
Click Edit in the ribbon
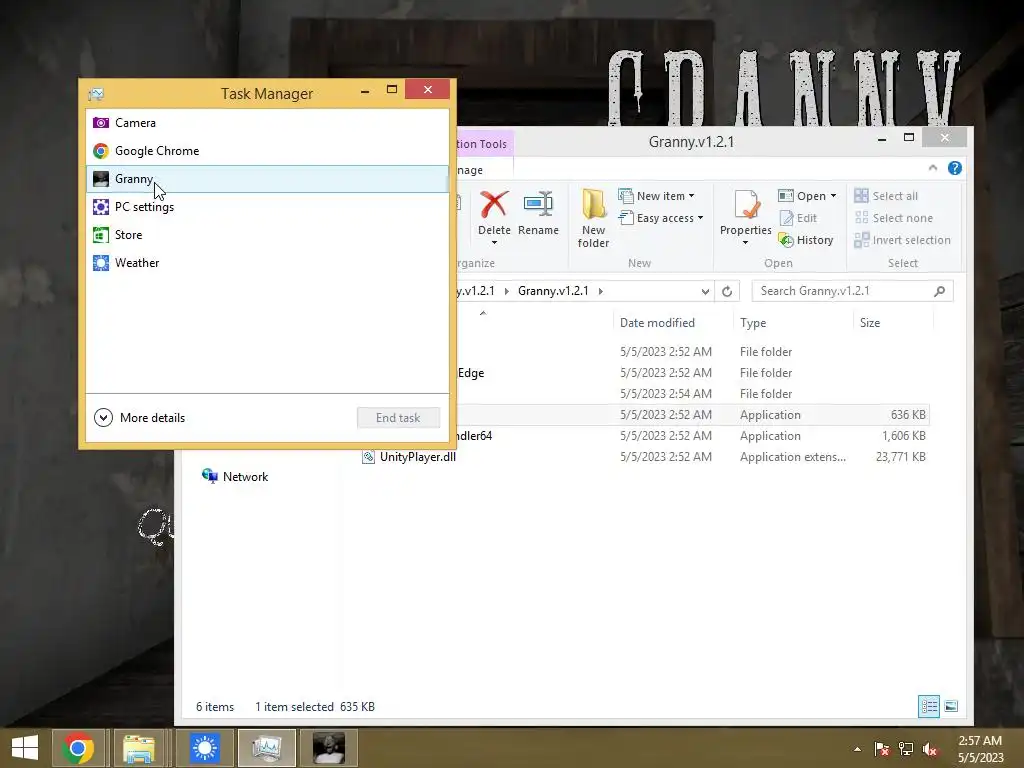tap(798, 218)
